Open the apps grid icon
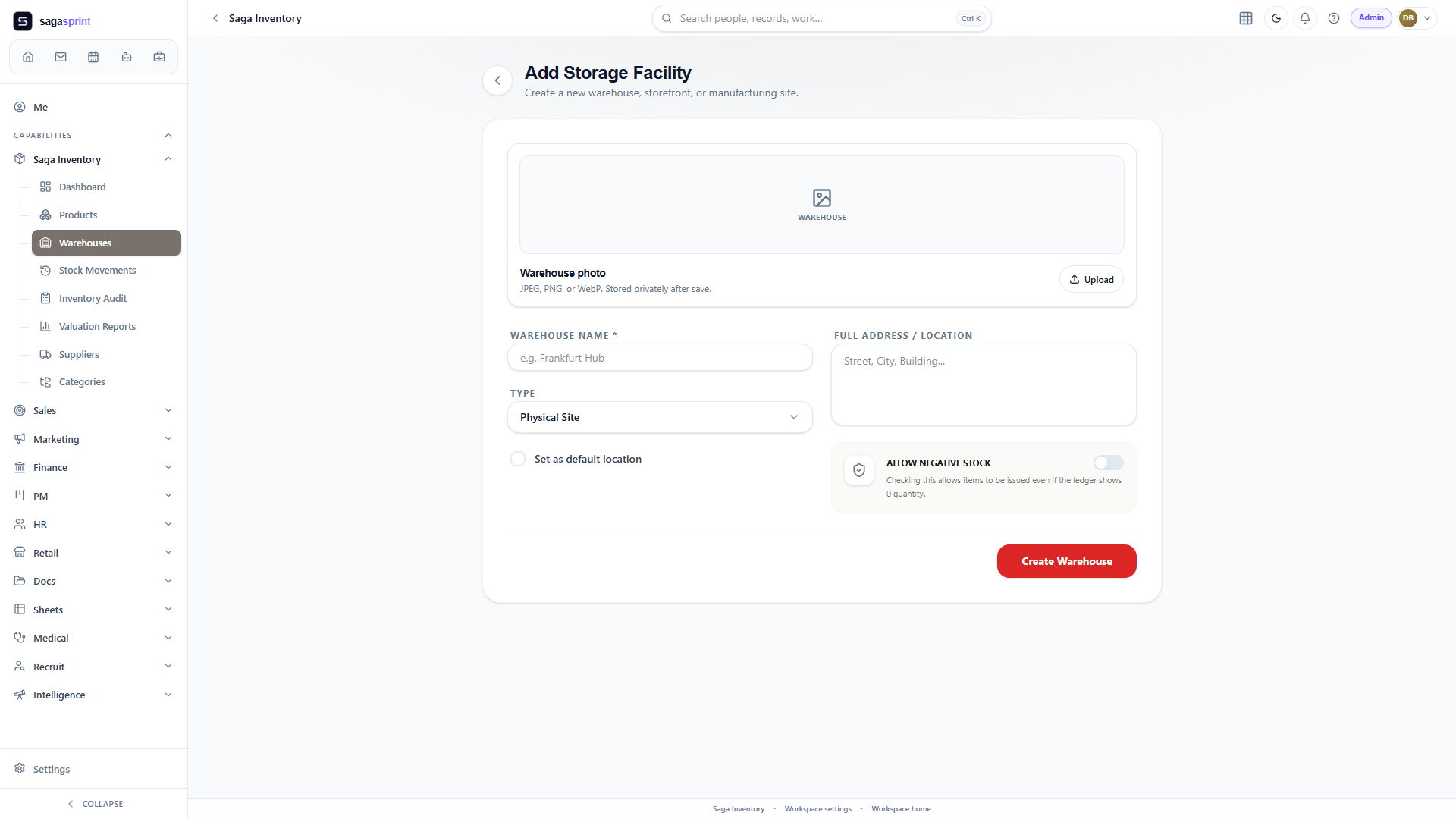Image resolution: width=1456 pixels, height=819 pixels. pos(1246,18)
